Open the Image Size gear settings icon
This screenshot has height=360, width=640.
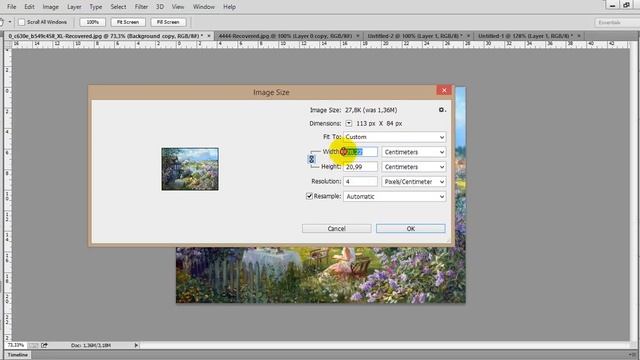tap(442, 110)
